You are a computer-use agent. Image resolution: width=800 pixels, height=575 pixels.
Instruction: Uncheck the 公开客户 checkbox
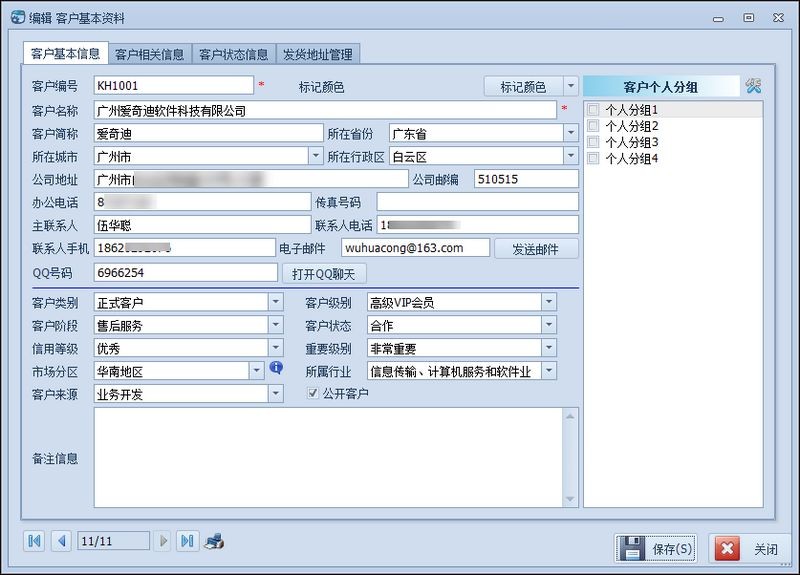pos(313,393)
